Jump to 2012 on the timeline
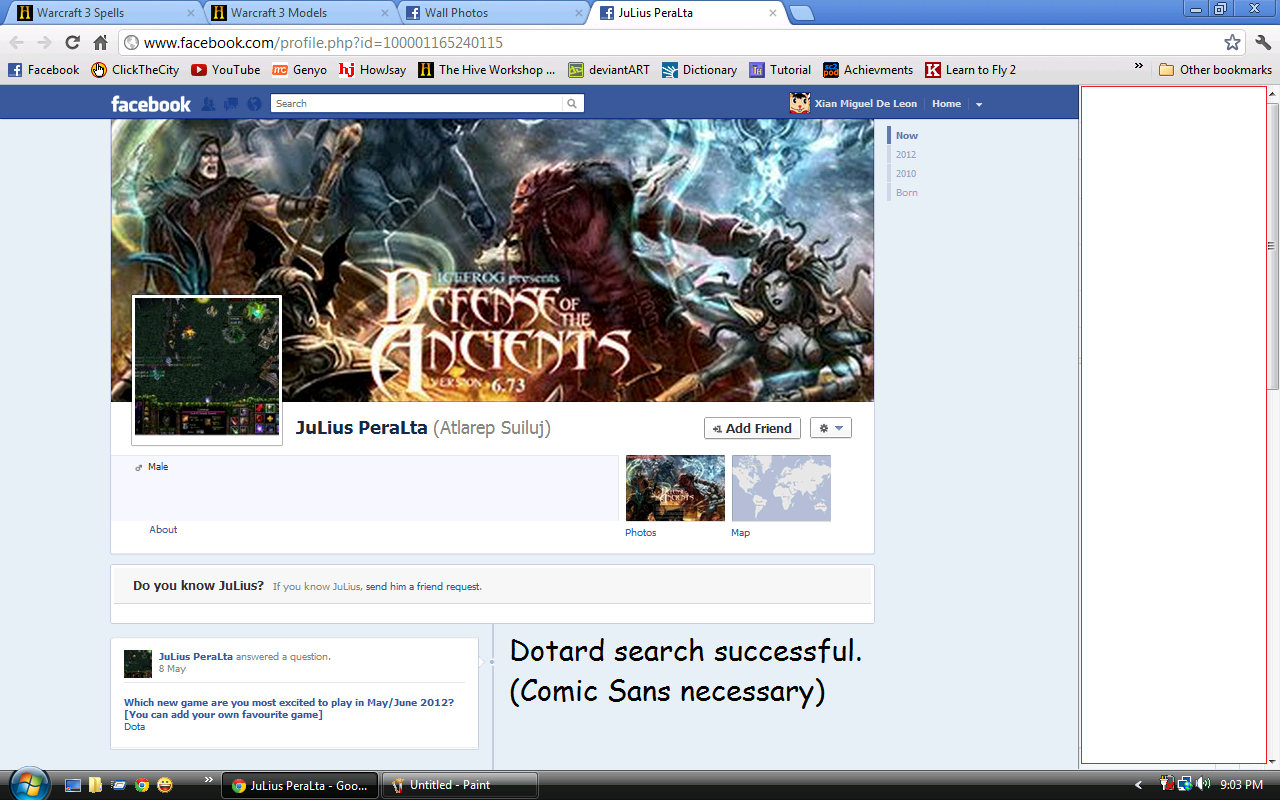Screen dimensions: 1280x800 (906, 155)
